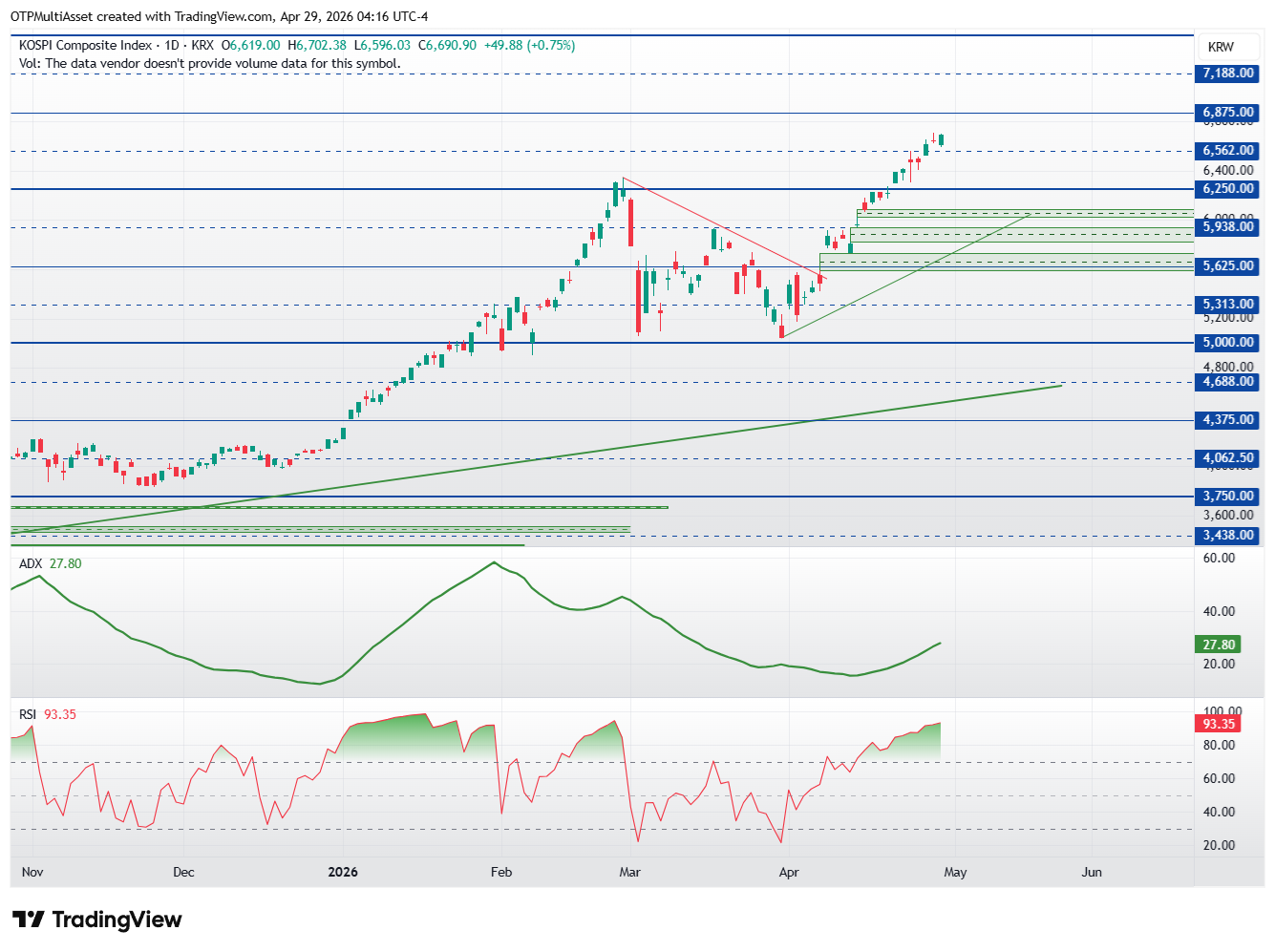This screenshot has height=952, width=1275.
Task: Select the 3,438.00 price level label
Action: point(1228,536)
